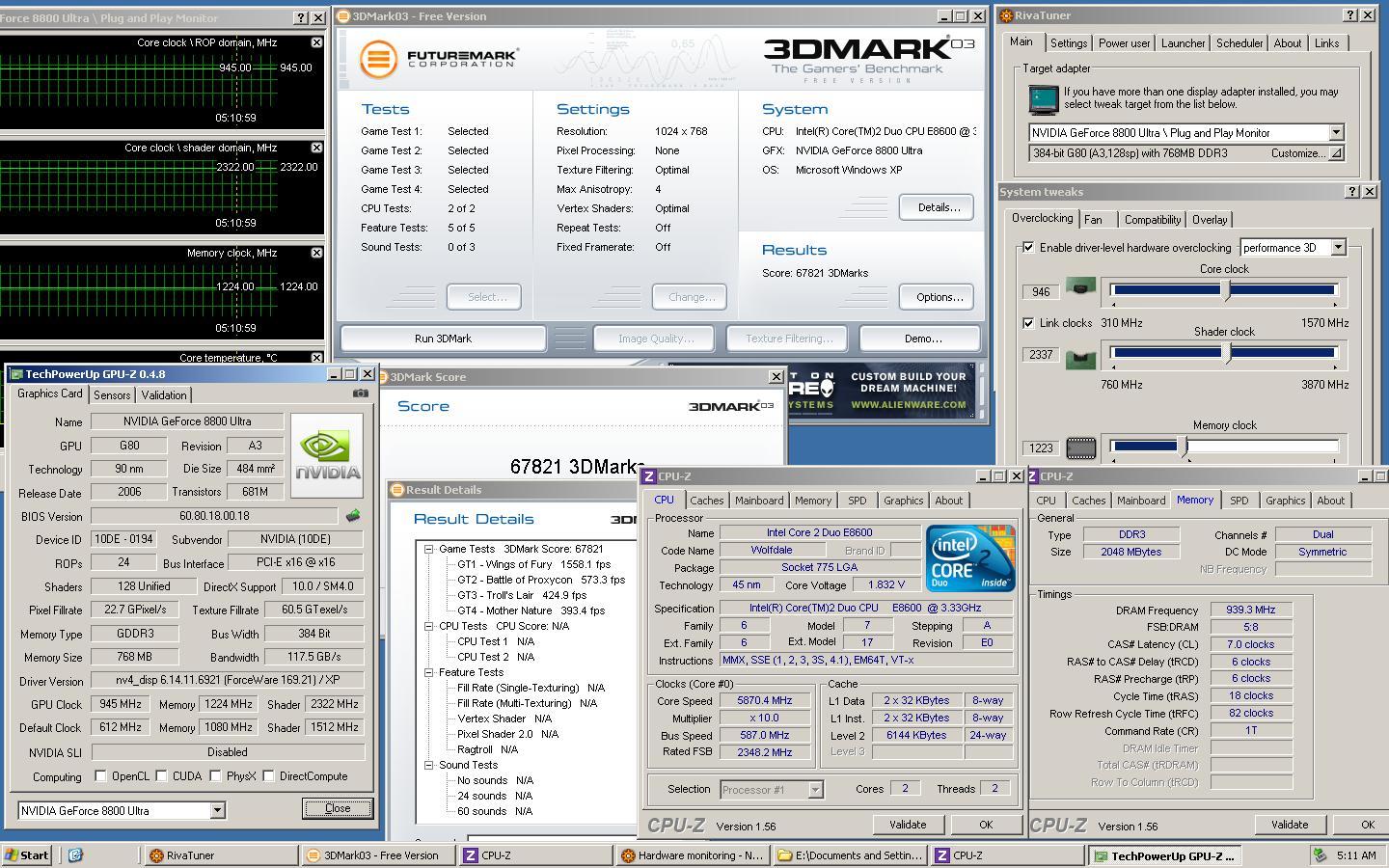The height and width of the screenshot is (868, 1389).
Task: Collapse the CPU Tests tree node
Action: pyautogui.click(x=429, y=626)
